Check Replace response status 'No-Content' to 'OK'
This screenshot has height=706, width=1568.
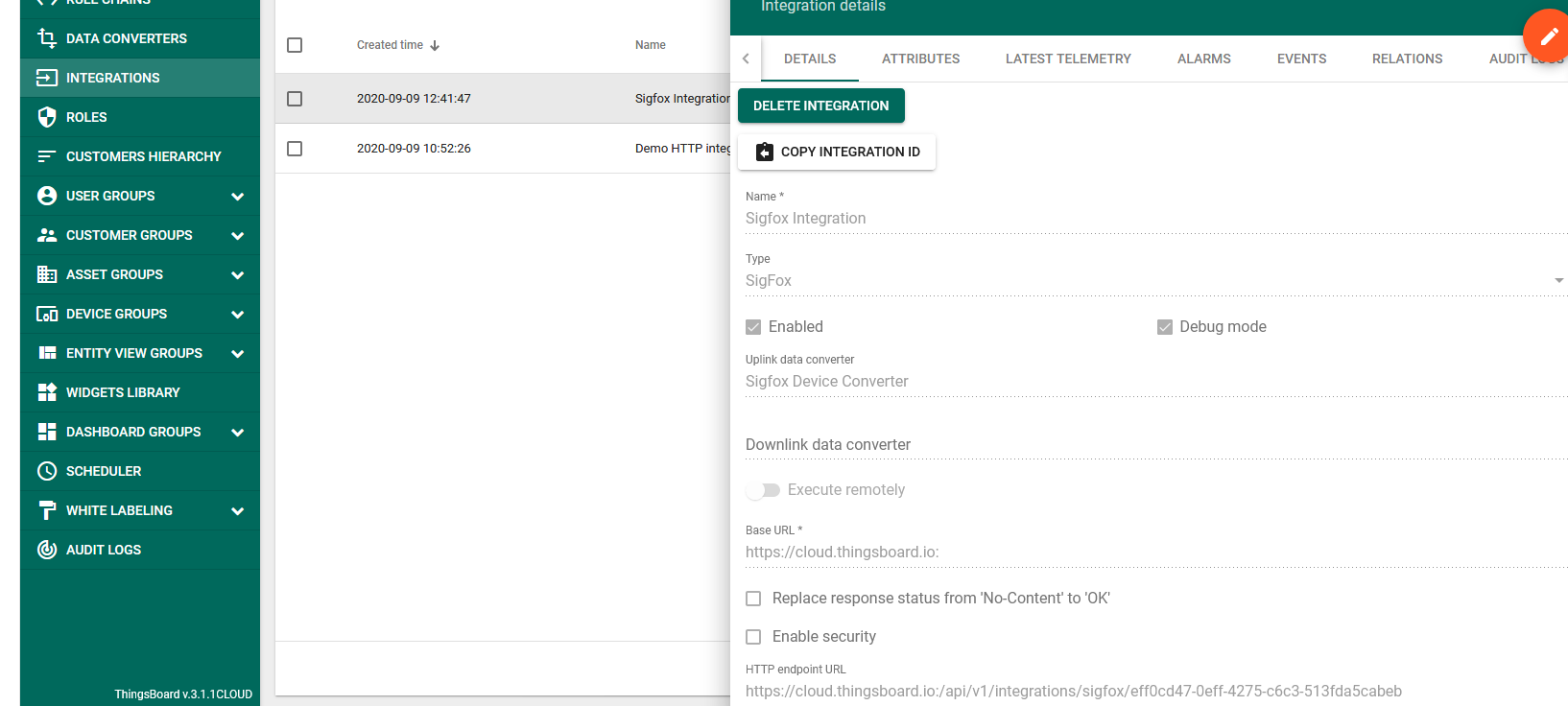753,599
